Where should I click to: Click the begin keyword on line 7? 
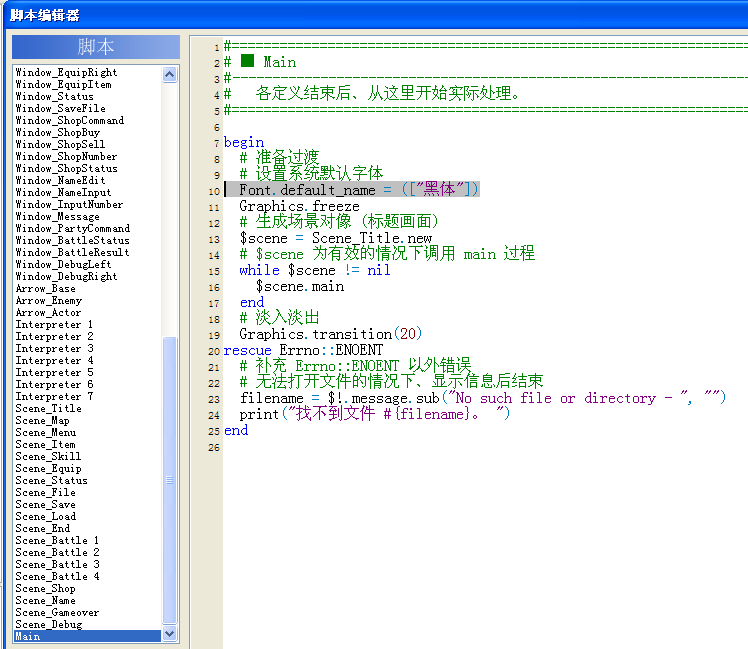point(244,142)
